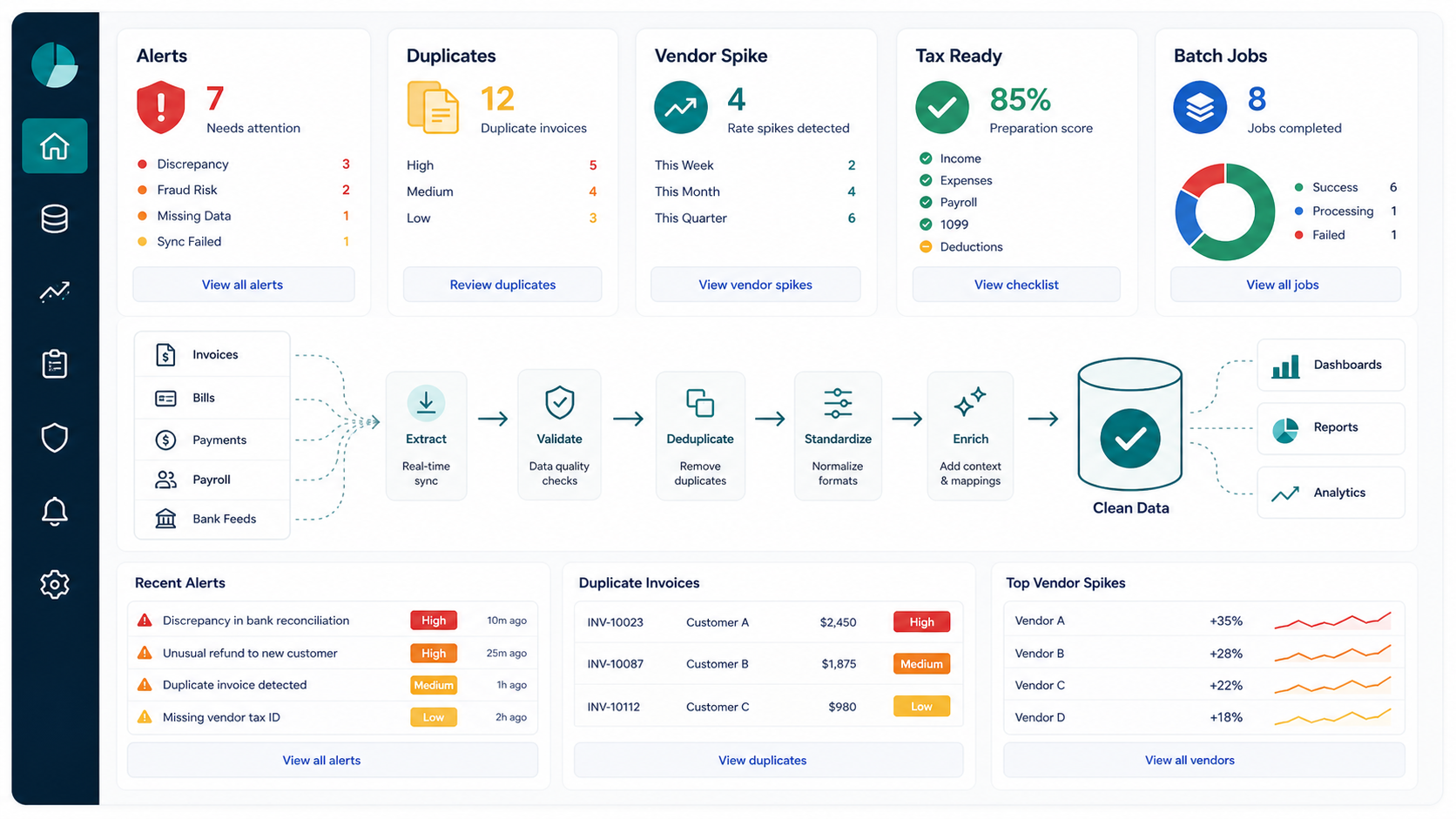This screenshot has width=1456, height=819.
Task: Click the green Tax Ready checkmark icon
Action: click(942, 107)
